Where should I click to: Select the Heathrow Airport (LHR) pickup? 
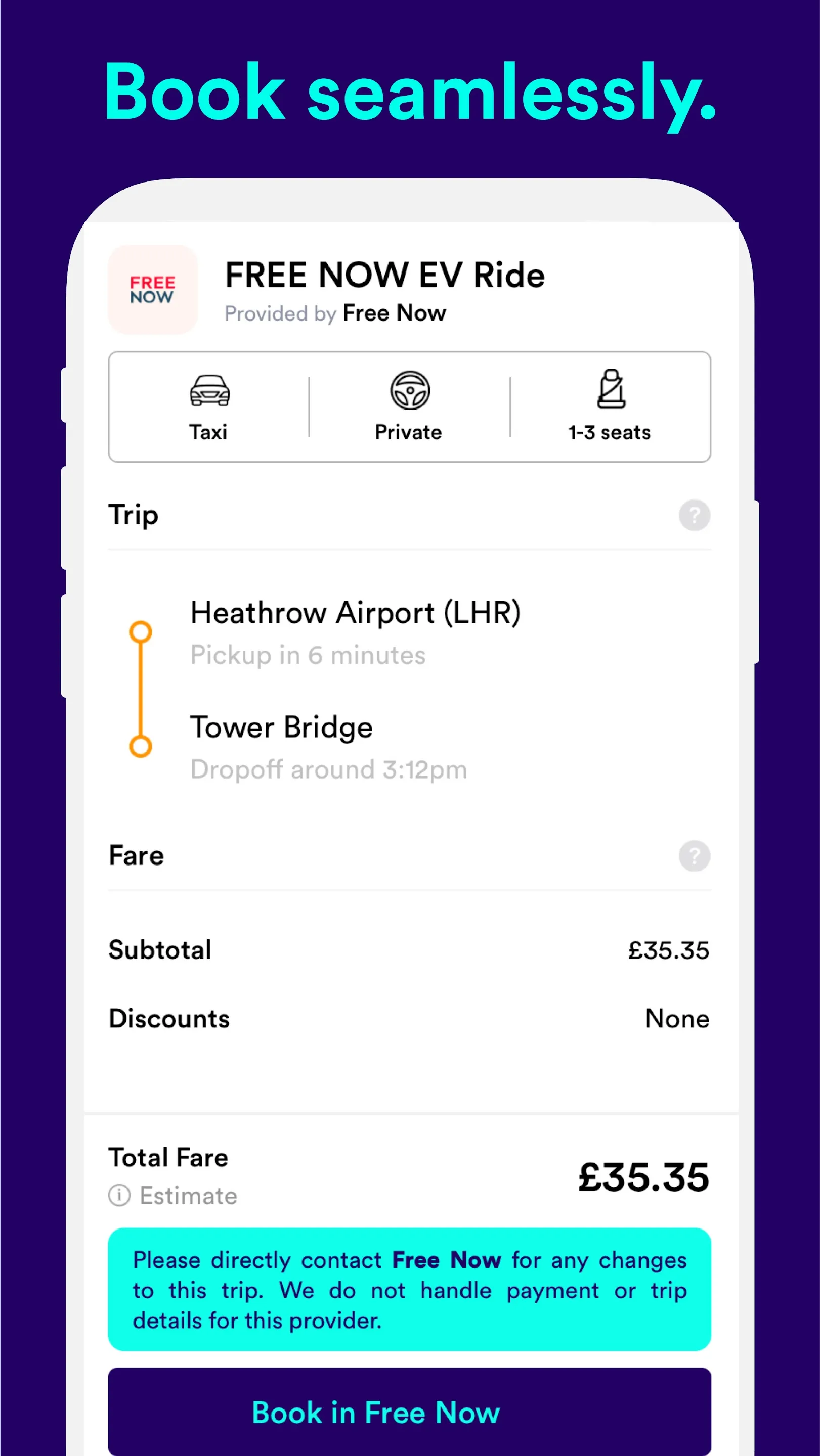pos(355,613)
